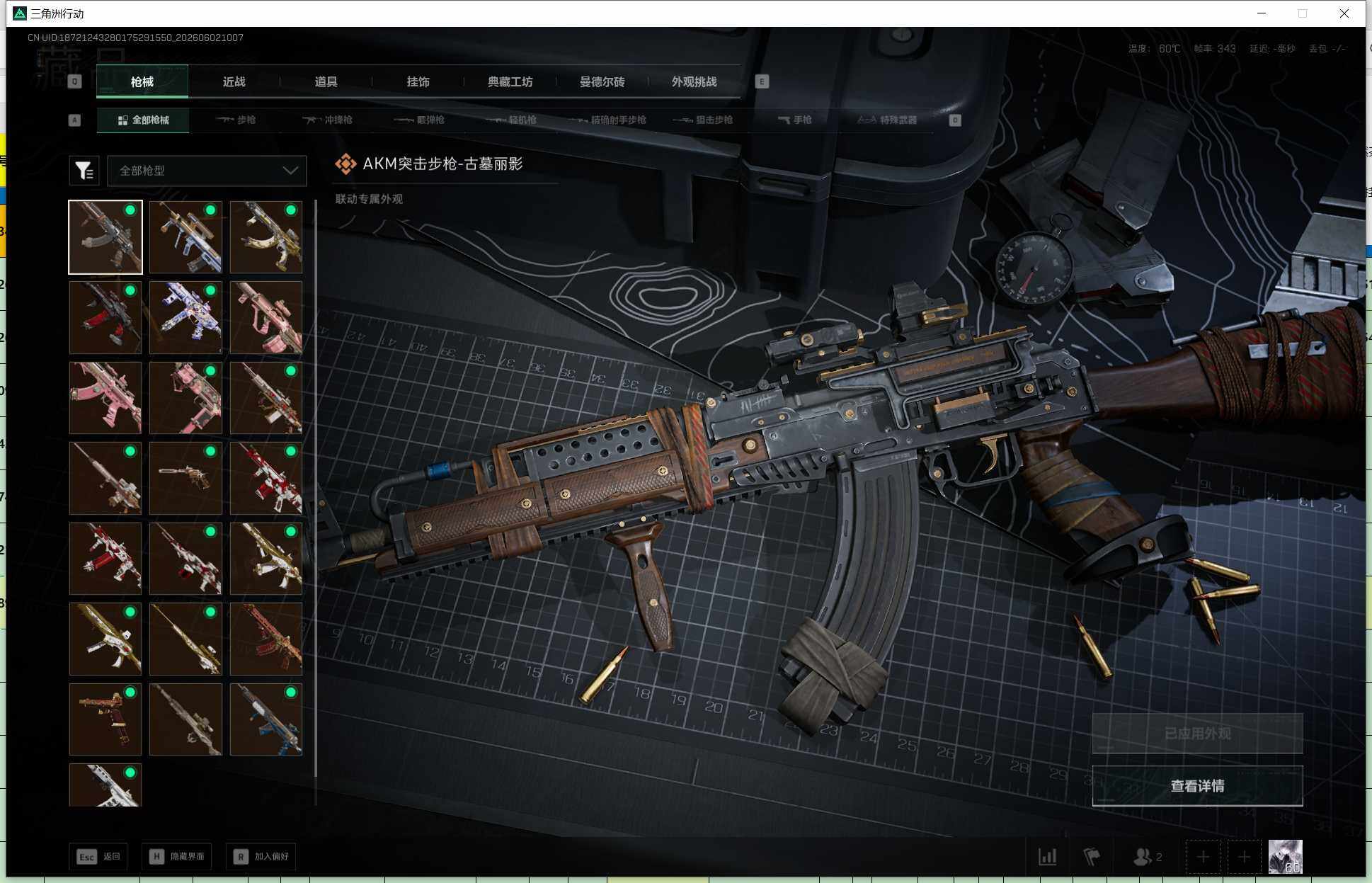The image size is (1372, 883).
Task: Select the highlighted AKM skin thumbnail
Action: click(105, 237)
